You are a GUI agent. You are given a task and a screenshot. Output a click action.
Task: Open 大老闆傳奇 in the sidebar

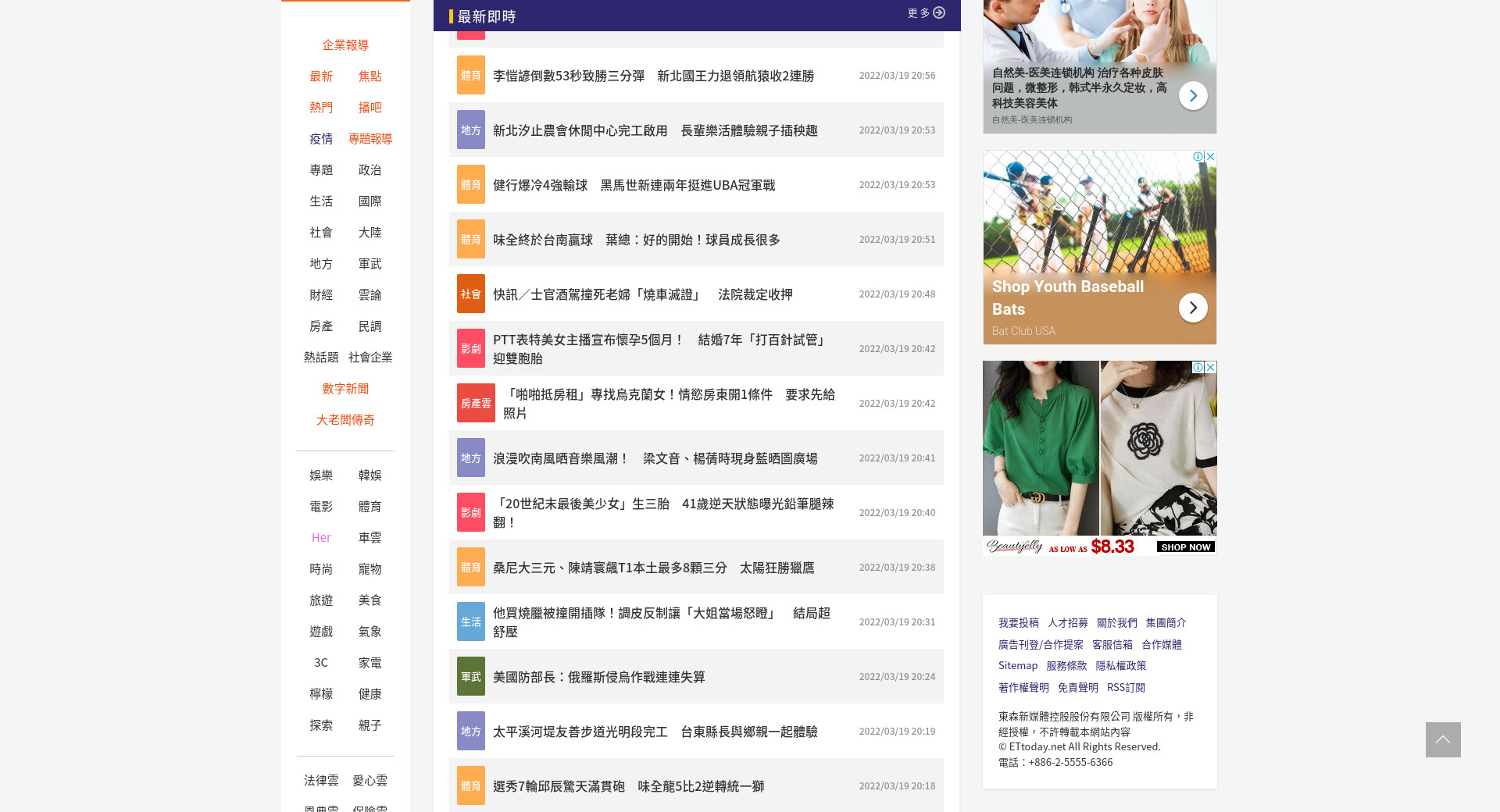345,420
